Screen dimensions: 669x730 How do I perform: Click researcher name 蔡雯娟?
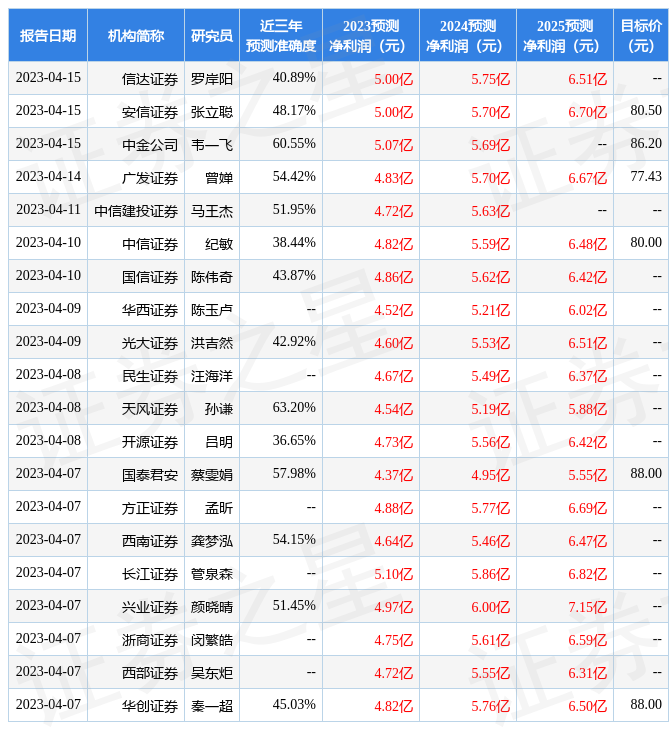tap(212, 475)
